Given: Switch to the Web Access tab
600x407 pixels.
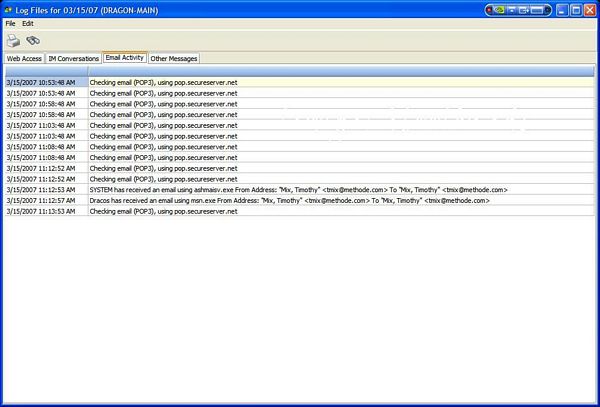Looking at the screenshot, I should click(x=24, y=59).
